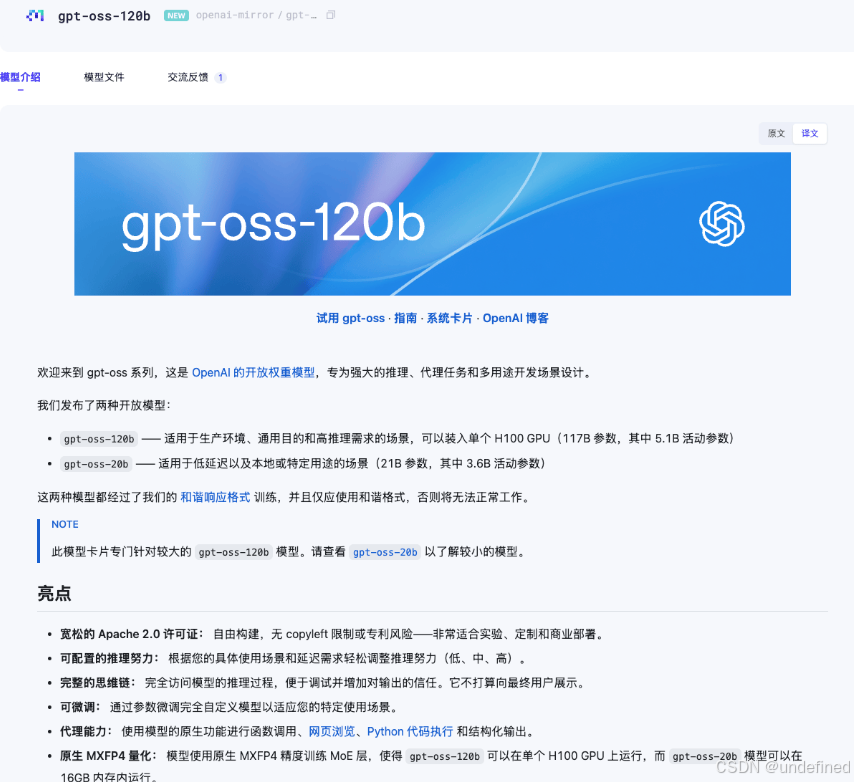Open the 模型介绍 tab
The image size is (854, 782).
coord(20,77)
